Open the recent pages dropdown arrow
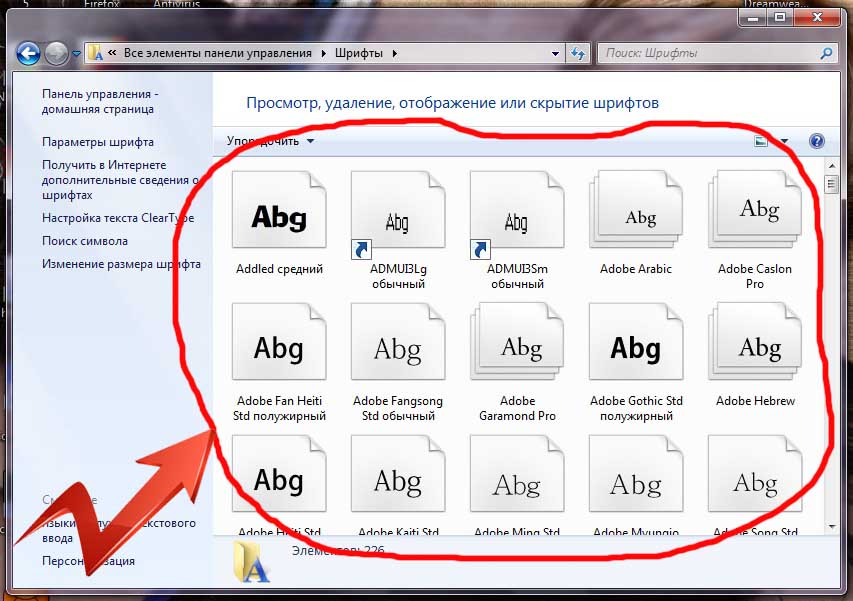The width and height of the screenshot is (853, 601). point(76,53)
